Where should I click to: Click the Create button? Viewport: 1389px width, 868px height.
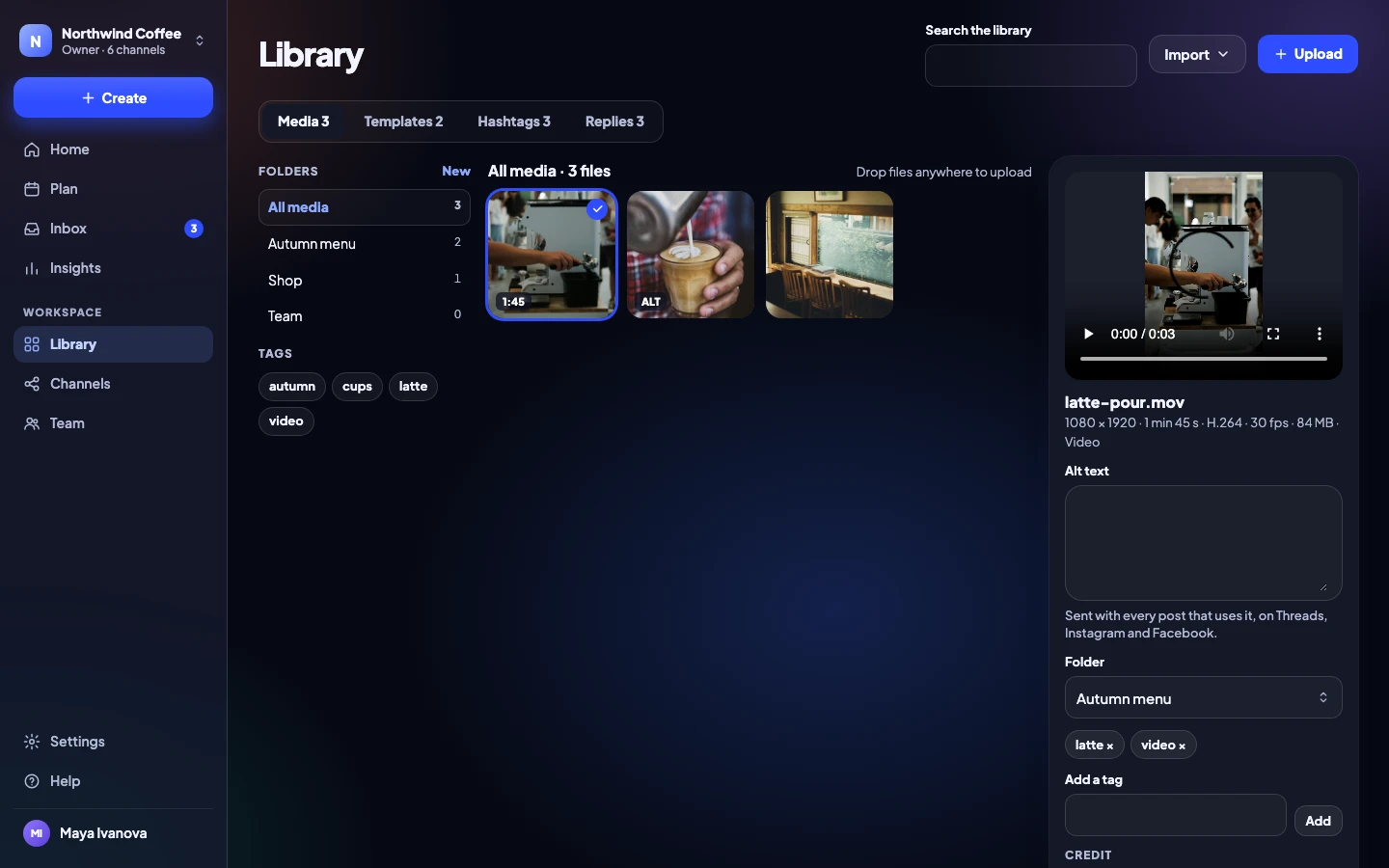[x=113, y=97]
